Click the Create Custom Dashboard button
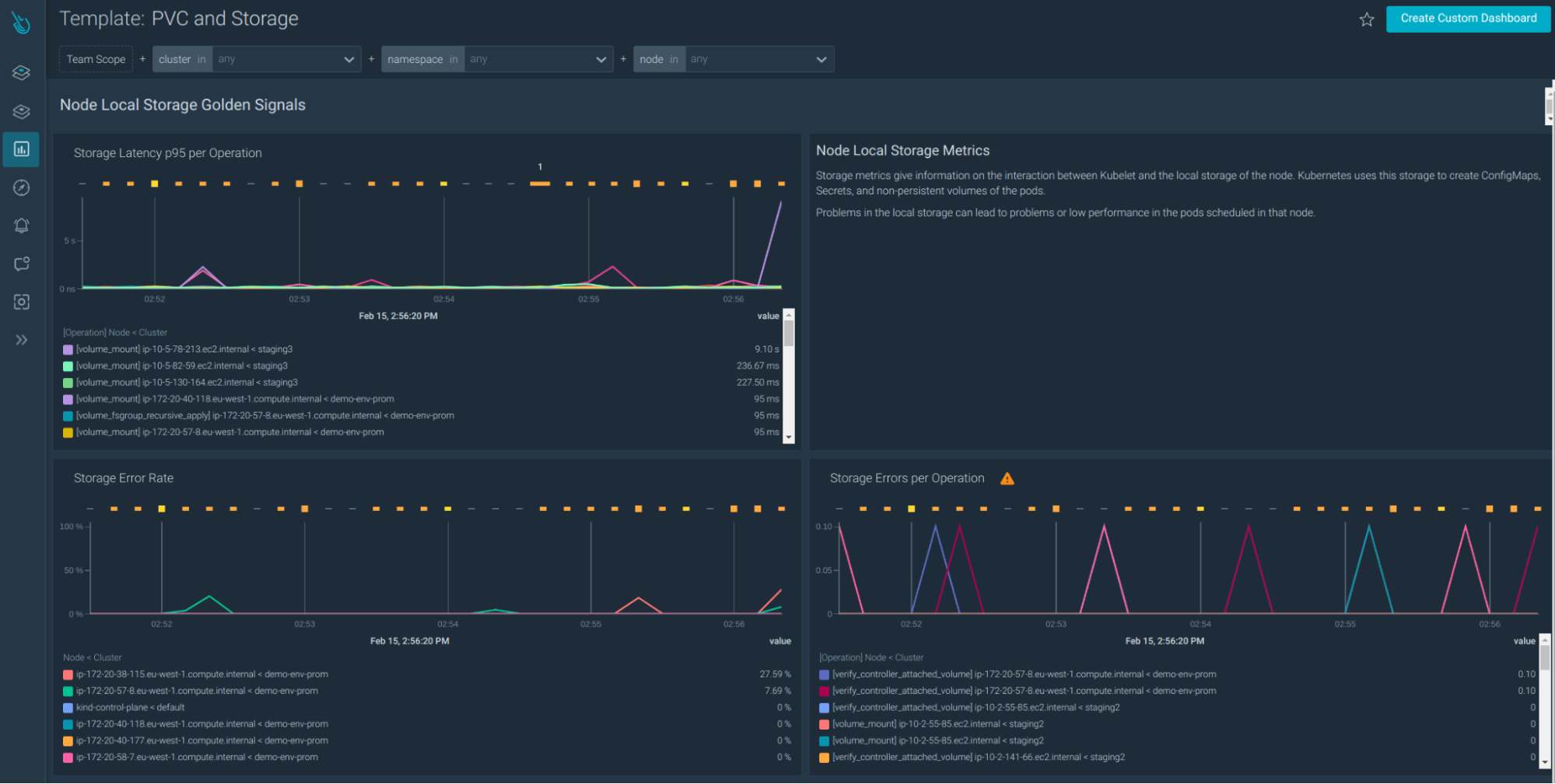 [x=1468, y=18]
